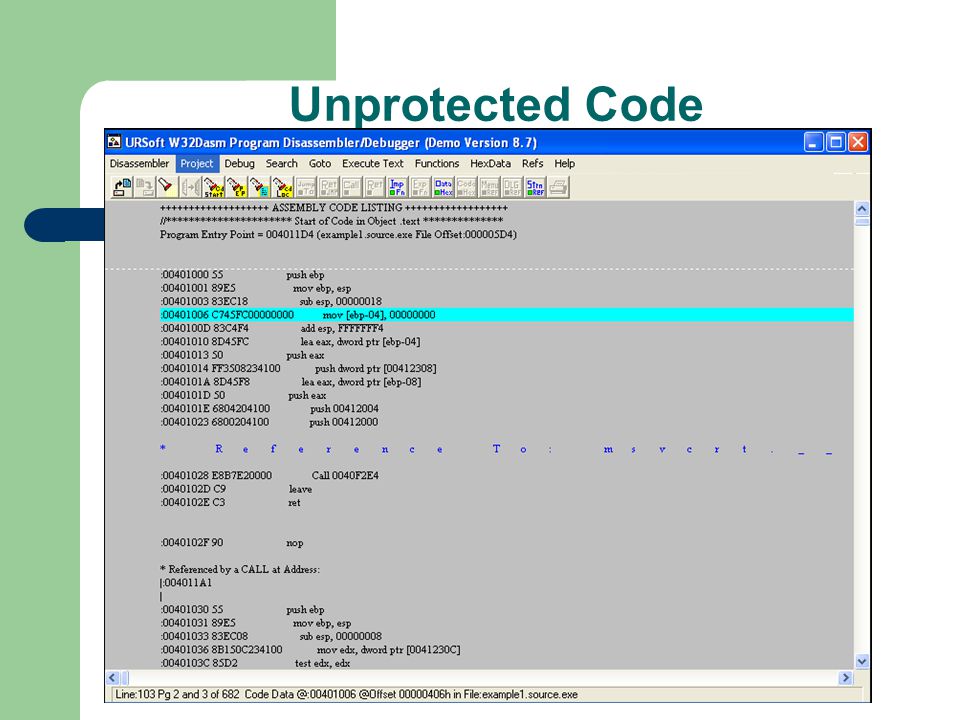Screen dimensions: 960x720
Task: Click the horizontal scrollbar left arrow
Action: pyautogui.click(x=113, y=678)
